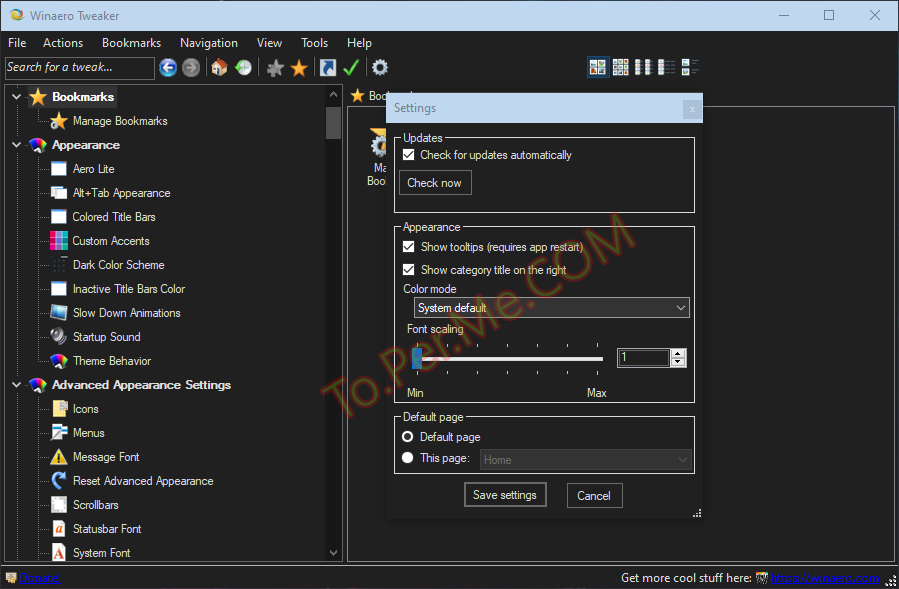Click the blue Back navigation arrow
The height and width of the screenshot is (589, 899).
coord(168,68)
